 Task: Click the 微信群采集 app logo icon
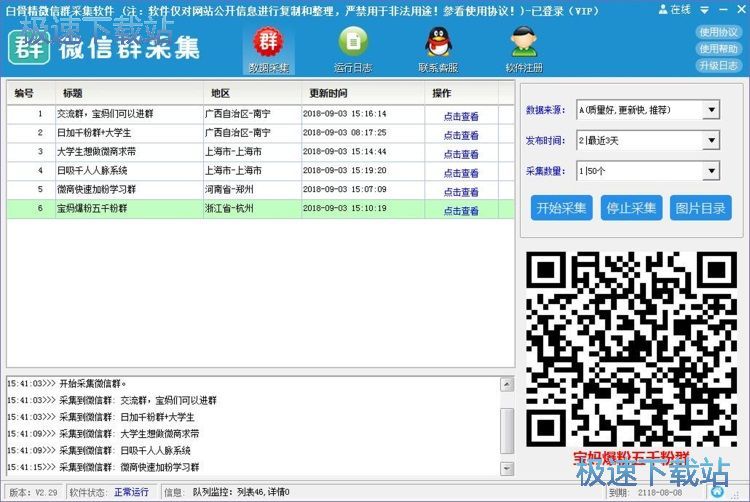click(x=29, y=47)
